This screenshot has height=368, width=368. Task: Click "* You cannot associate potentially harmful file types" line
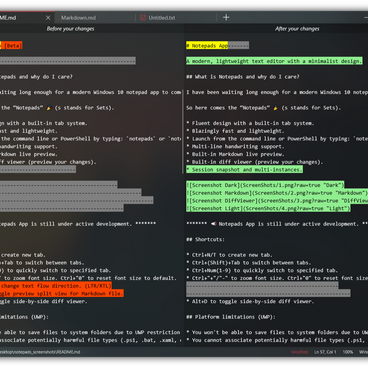(277, 340)
